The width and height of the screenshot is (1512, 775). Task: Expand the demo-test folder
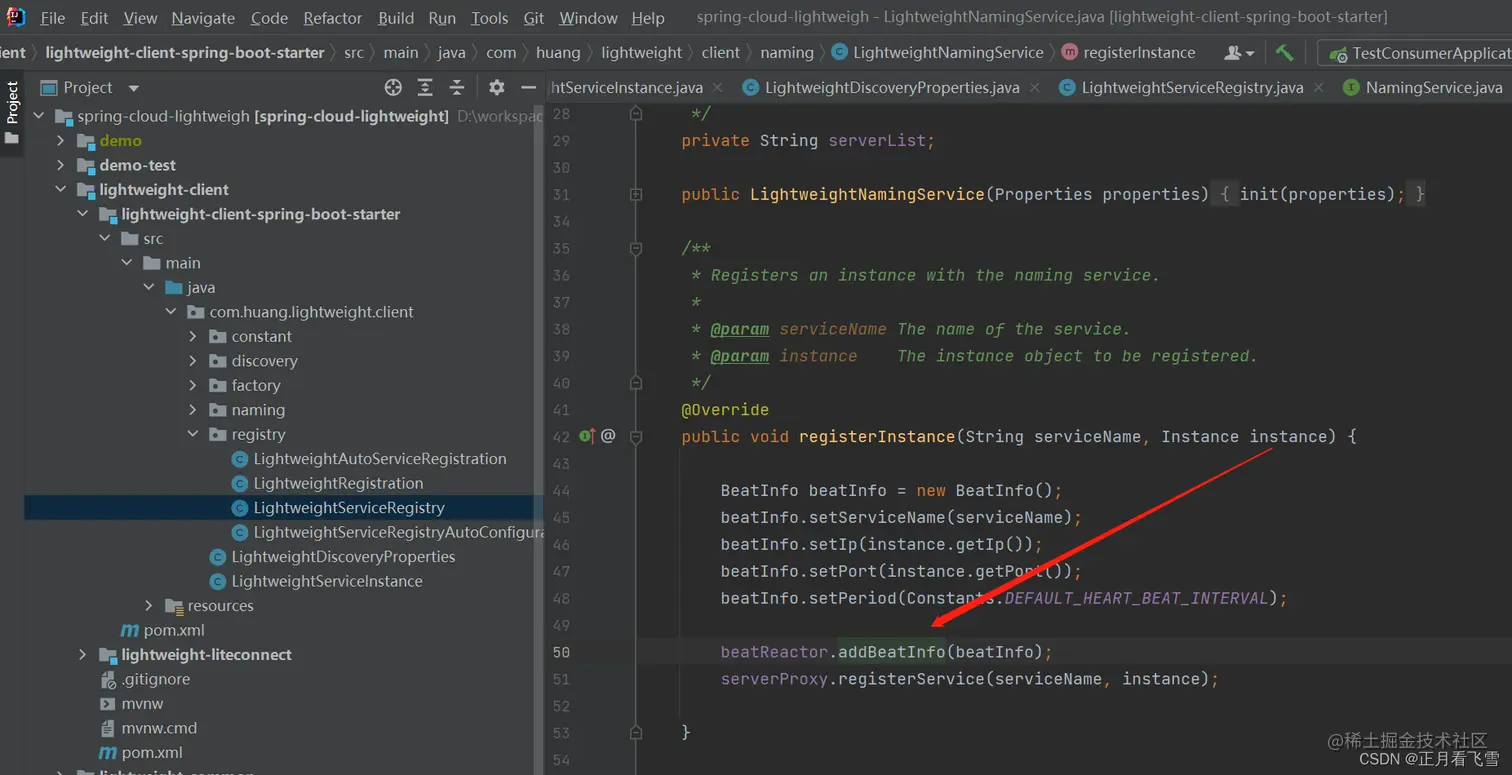[61, 165]
